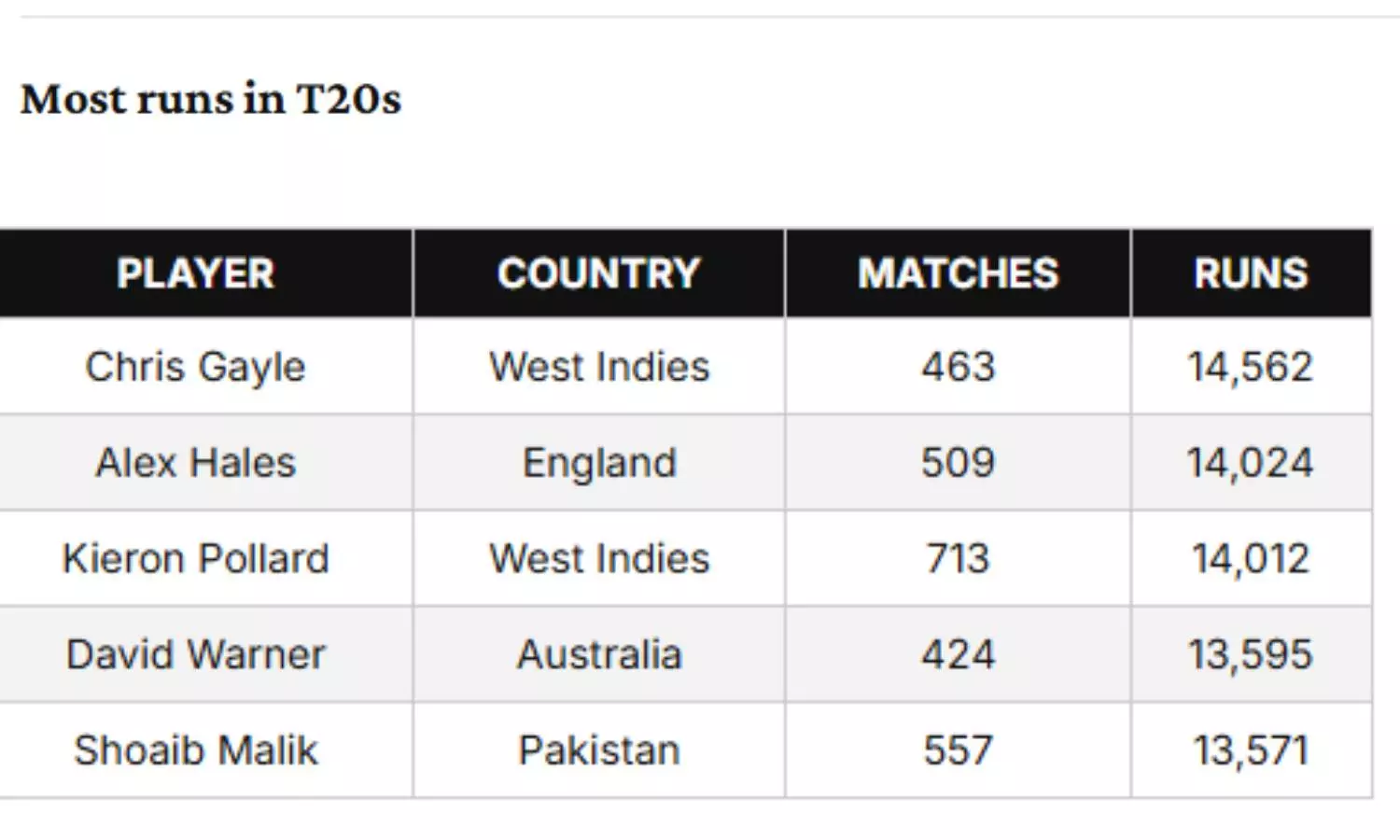Select the MATCHES column header
This screenshot has height=840, width=1400.
[x=959, y=273]
